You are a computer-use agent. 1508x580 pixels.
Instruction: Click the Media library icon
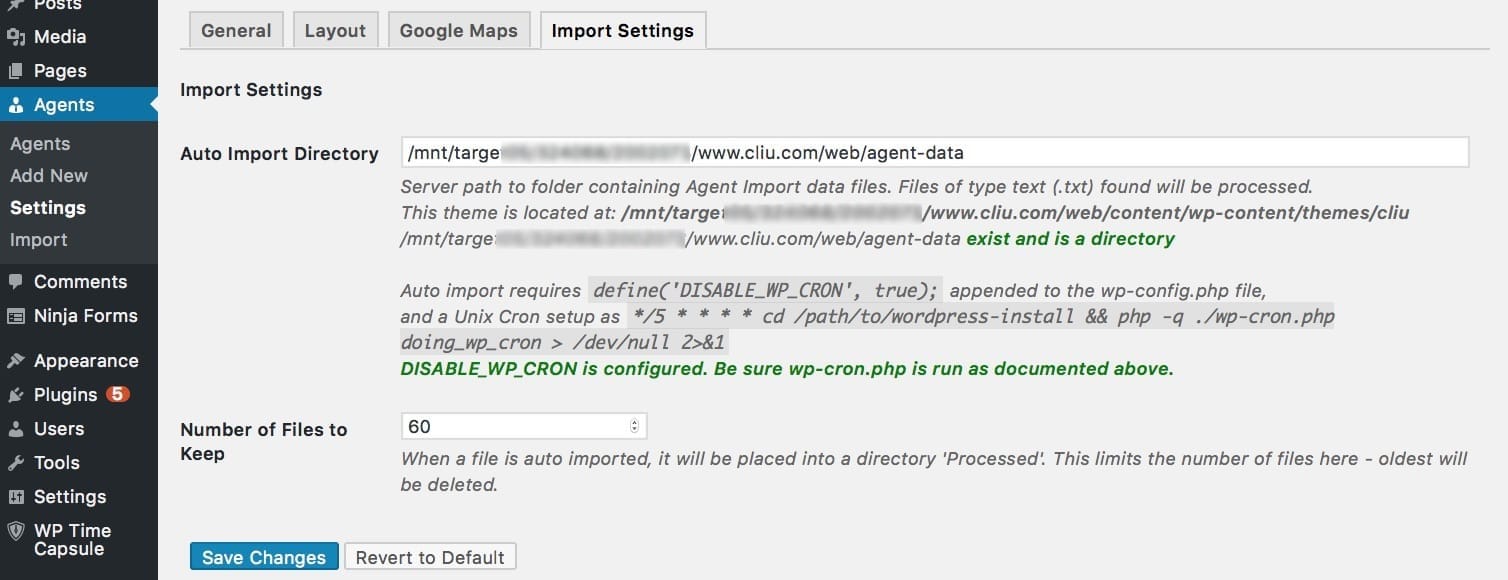tap(16, 37)
